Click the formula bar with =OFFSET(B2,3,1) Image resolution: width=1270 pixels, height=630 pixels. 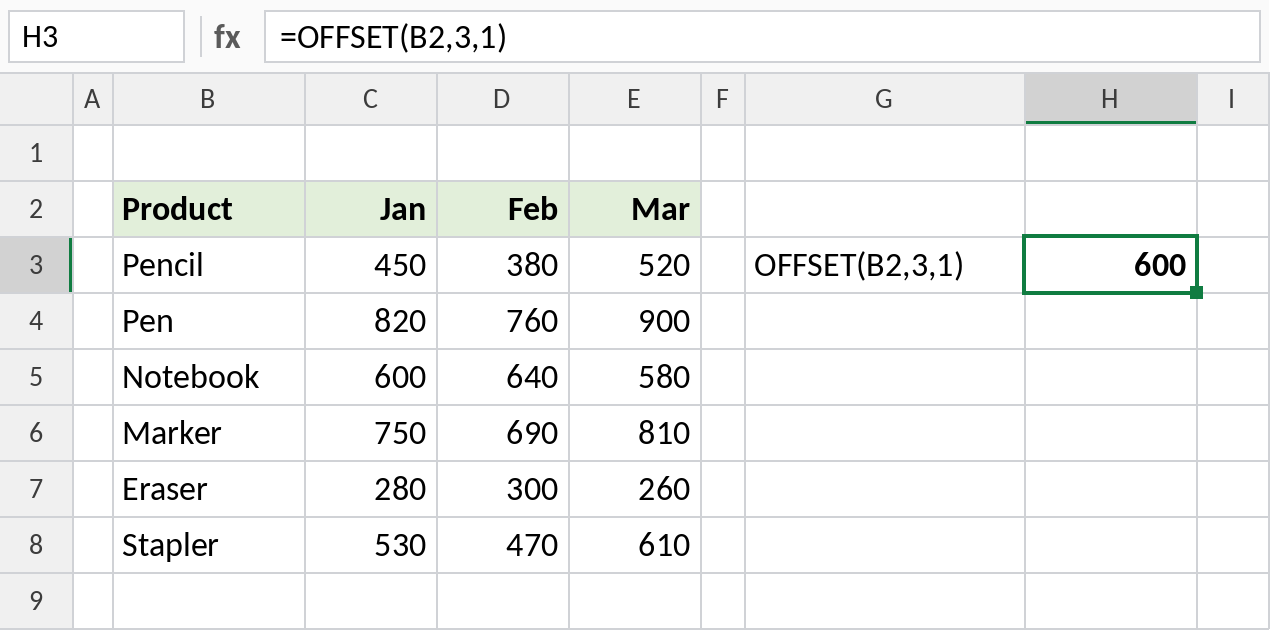click(x=761, y=37)
